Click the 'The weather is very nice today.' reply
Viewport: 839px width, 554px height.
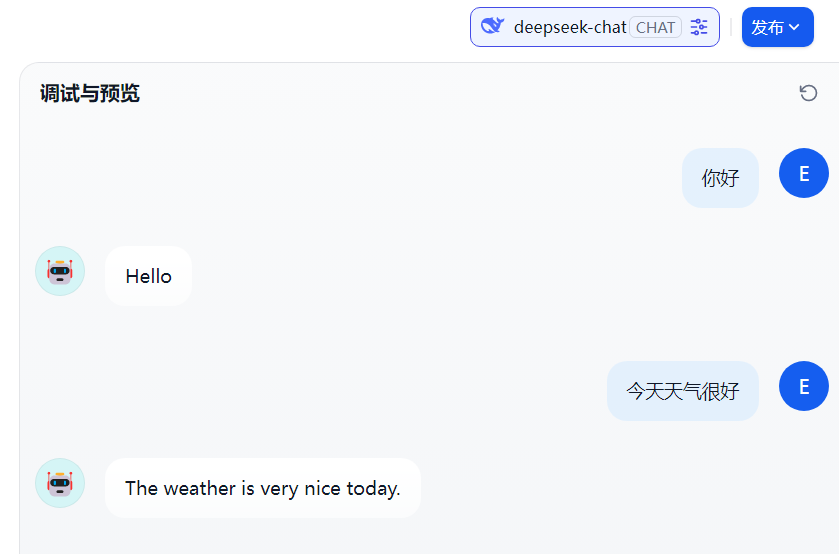click(x=262, y=488)
